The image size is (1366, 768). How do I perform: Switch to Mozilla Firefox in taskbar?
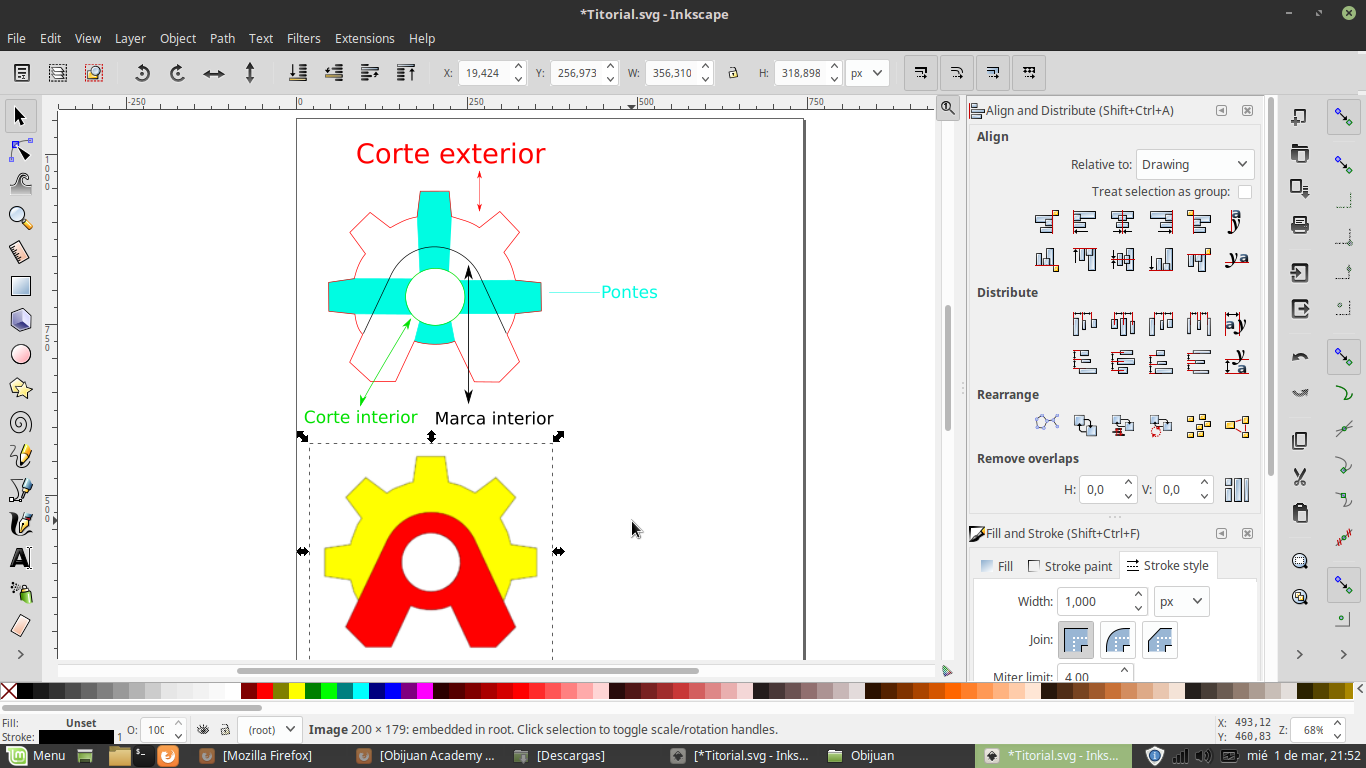(256, 756)
